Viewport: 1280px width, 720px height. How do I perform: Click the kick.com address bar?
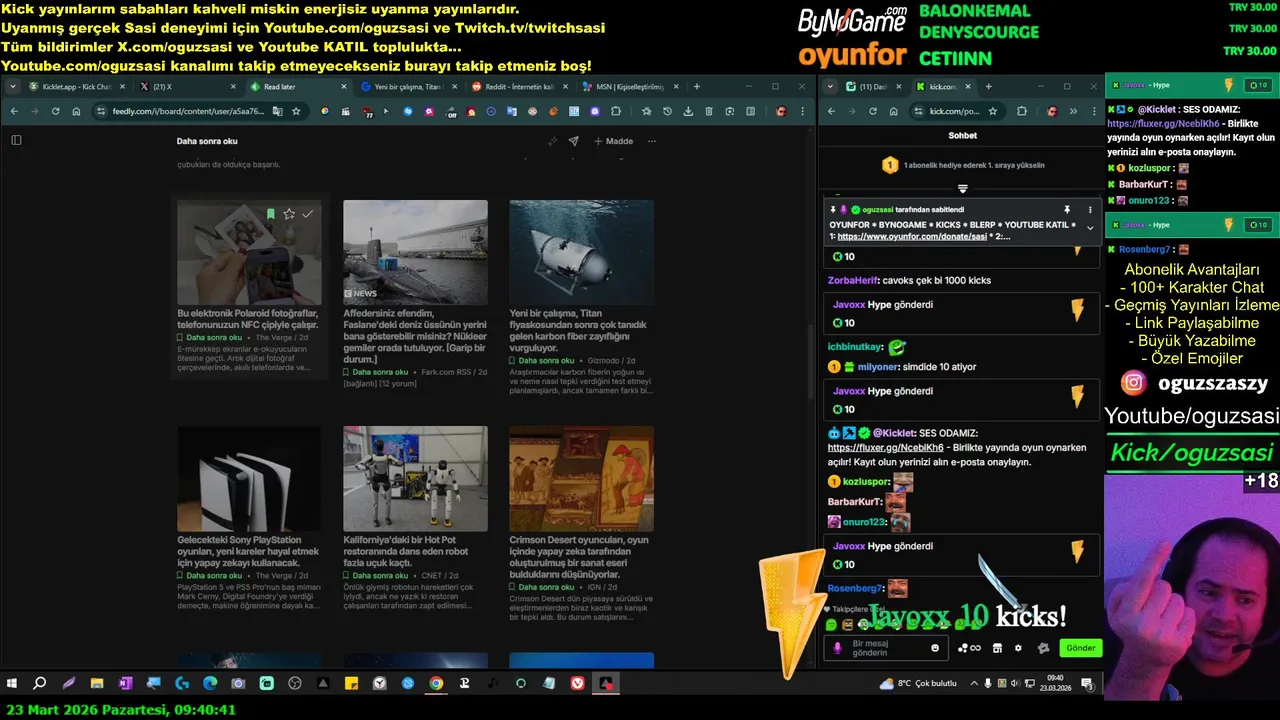click(958, 111)
